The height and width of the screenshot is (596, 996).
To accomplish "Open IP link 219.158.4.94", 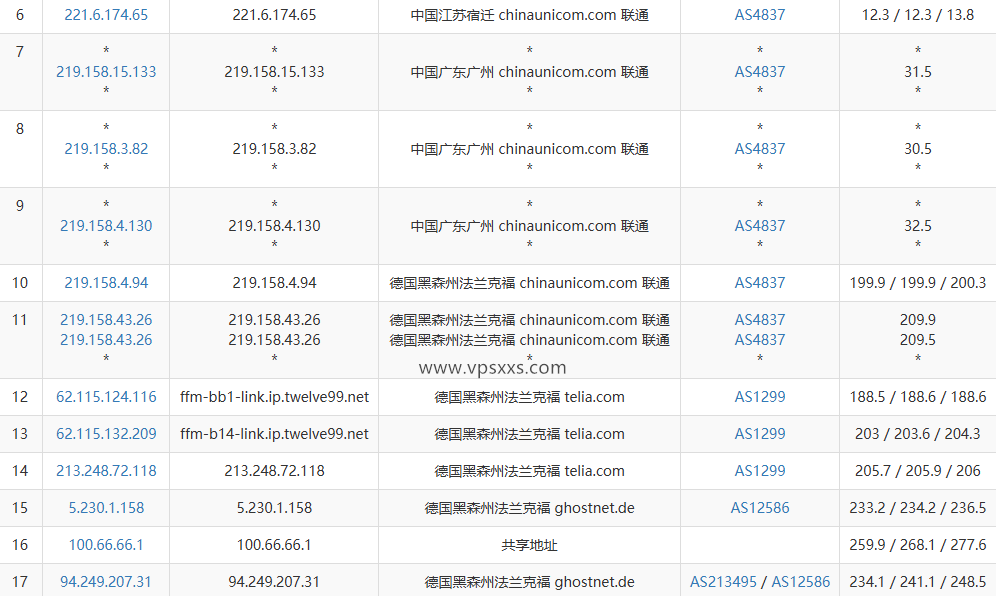I will 106,283.
